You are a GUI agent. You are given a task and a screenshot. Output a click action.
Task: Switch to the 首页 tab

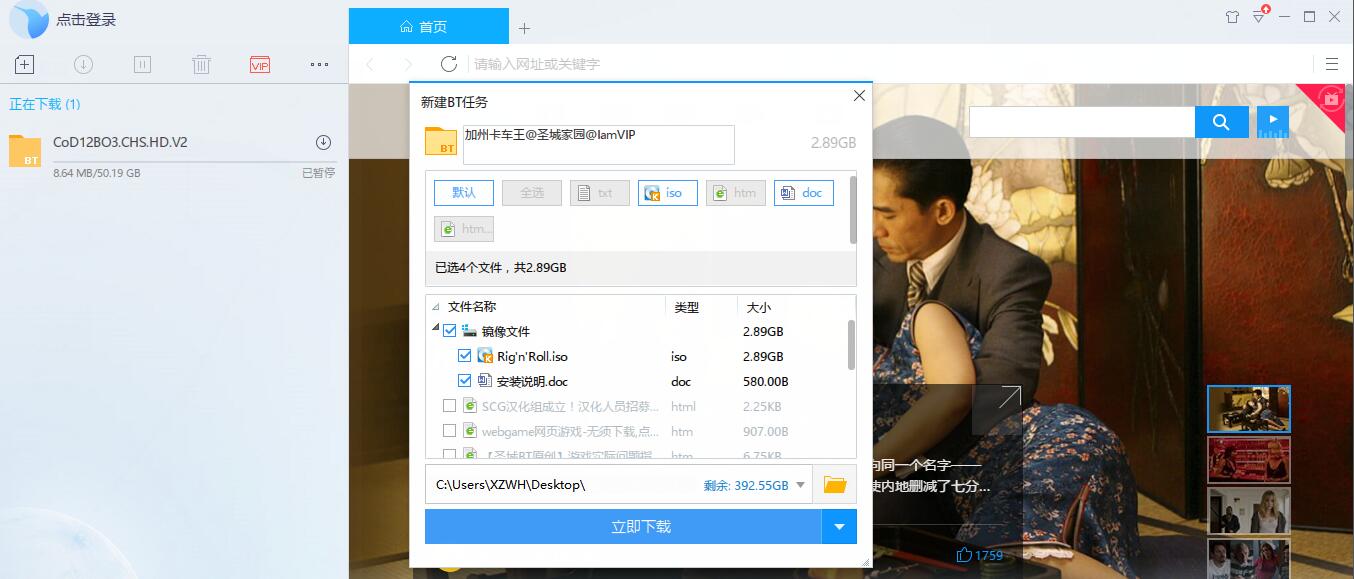pos(428,27)
